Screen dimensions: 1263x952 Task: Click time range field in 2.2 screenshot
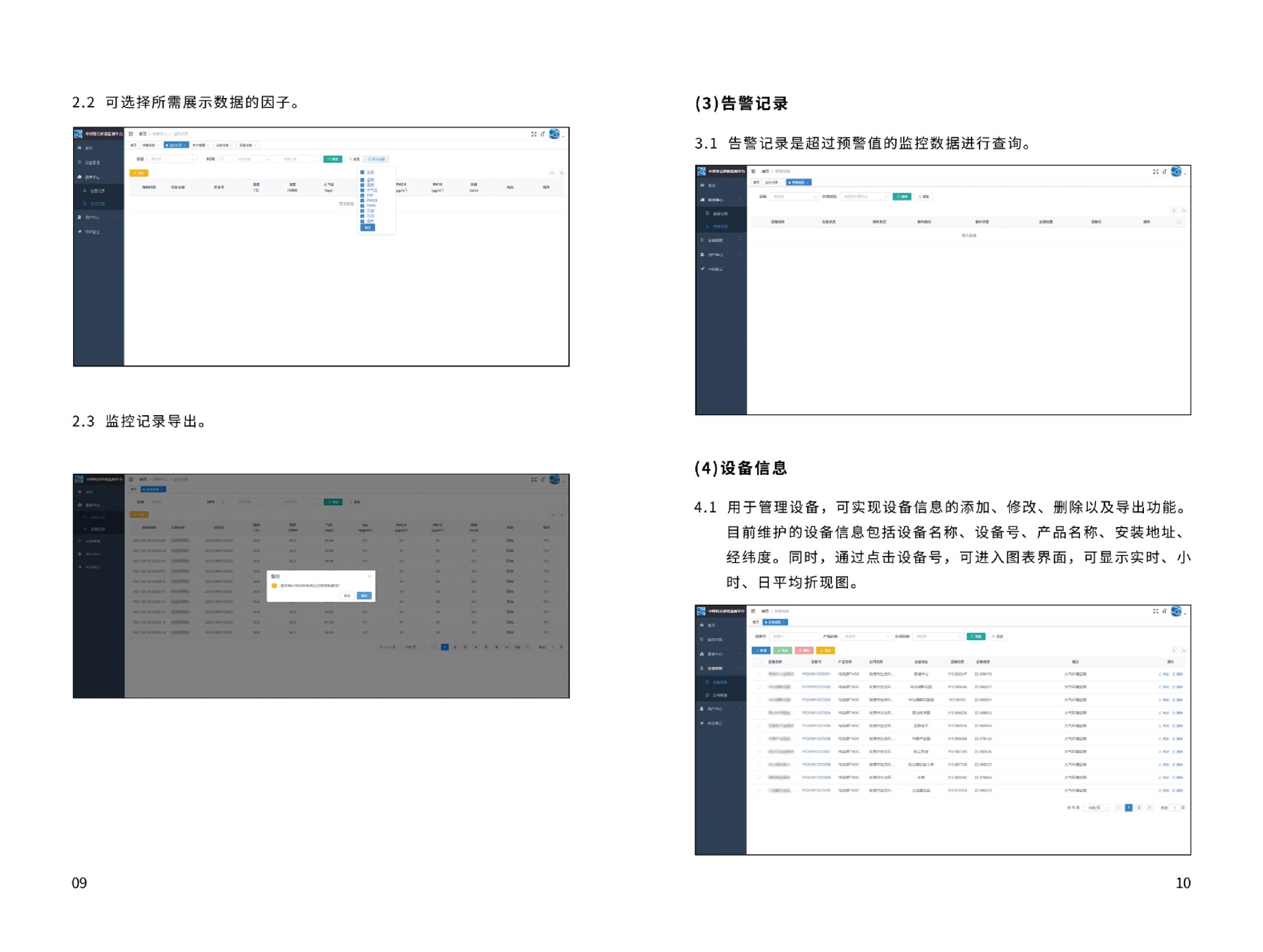pyautogui.click(x=270, y=159)
